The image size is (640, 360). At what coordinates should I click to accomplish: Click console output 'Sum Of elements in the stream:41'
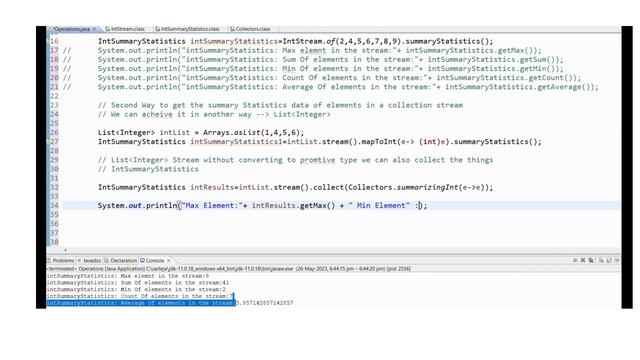pyautogui.click(x=138, y=283)
